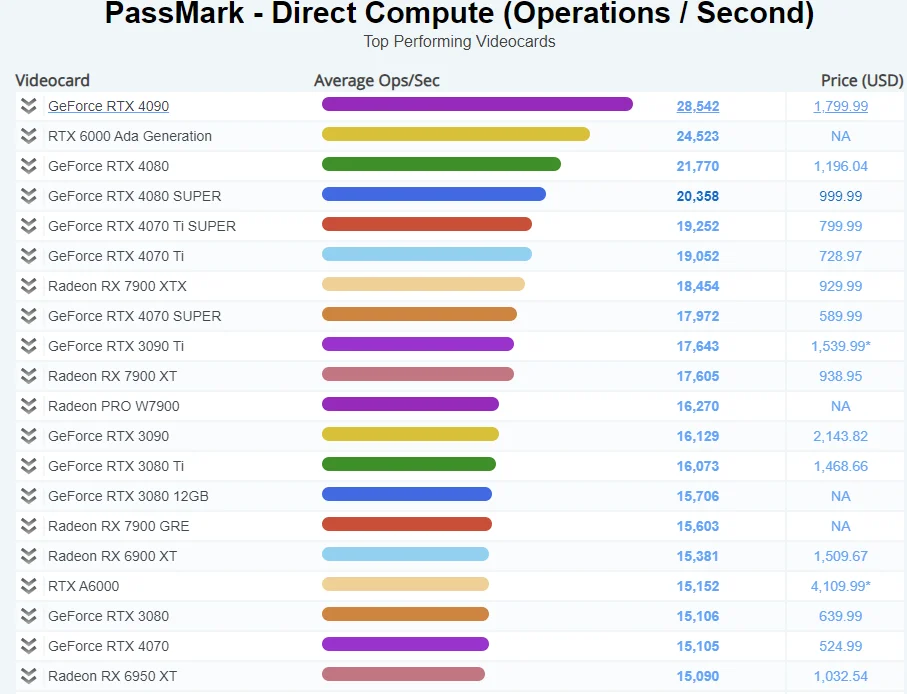Expand details for RTX 6000 Ada Generation
Viewport: 907px width, 694px height.
click(28, 136)
